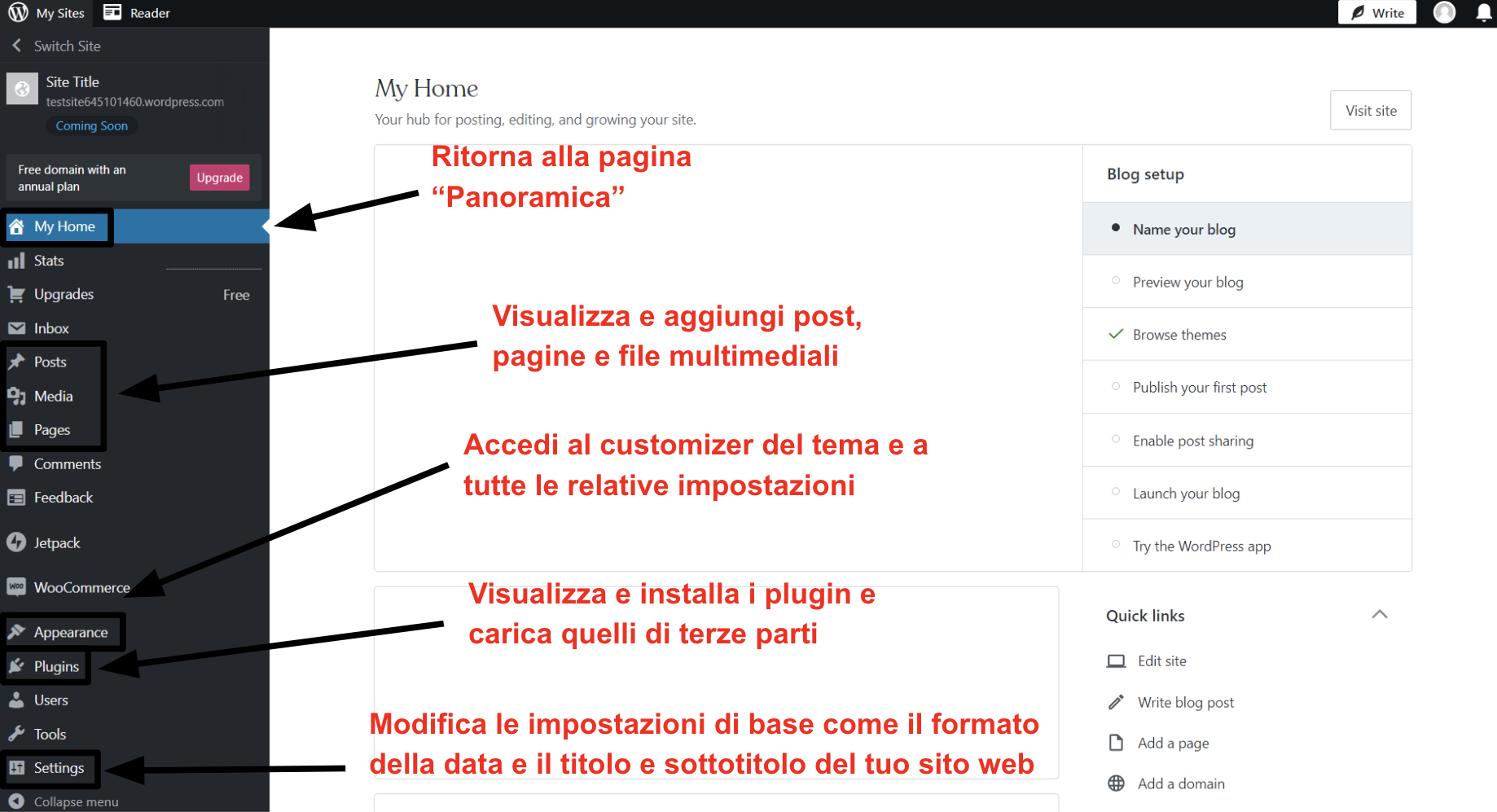The width and height of the screenshot is (1497, 812).
Task: Click the Switch Site back arrow
Action: click(16, 46)
